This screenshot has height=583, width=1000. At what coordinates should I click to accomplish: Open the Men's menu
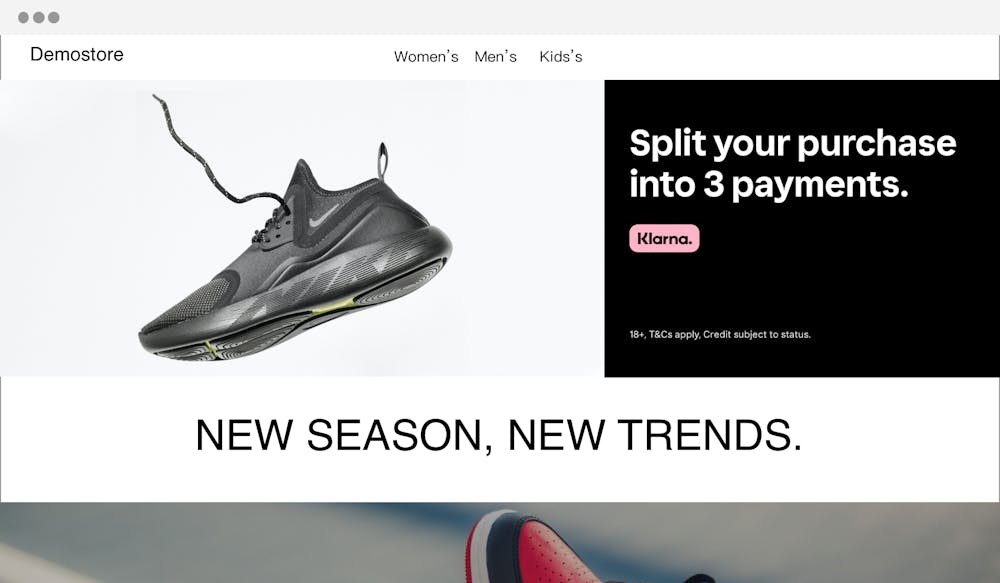pos(496,56)
